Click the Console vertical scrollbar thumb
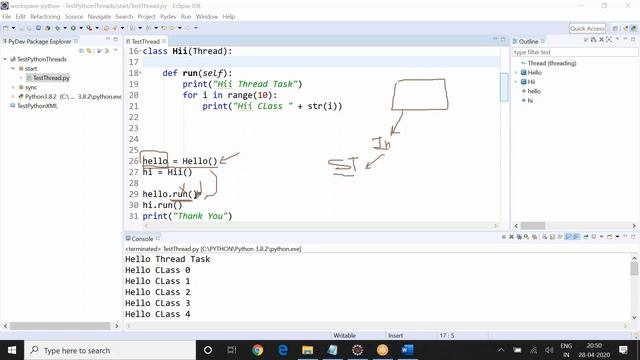640x360 pixels. point(634,269)
